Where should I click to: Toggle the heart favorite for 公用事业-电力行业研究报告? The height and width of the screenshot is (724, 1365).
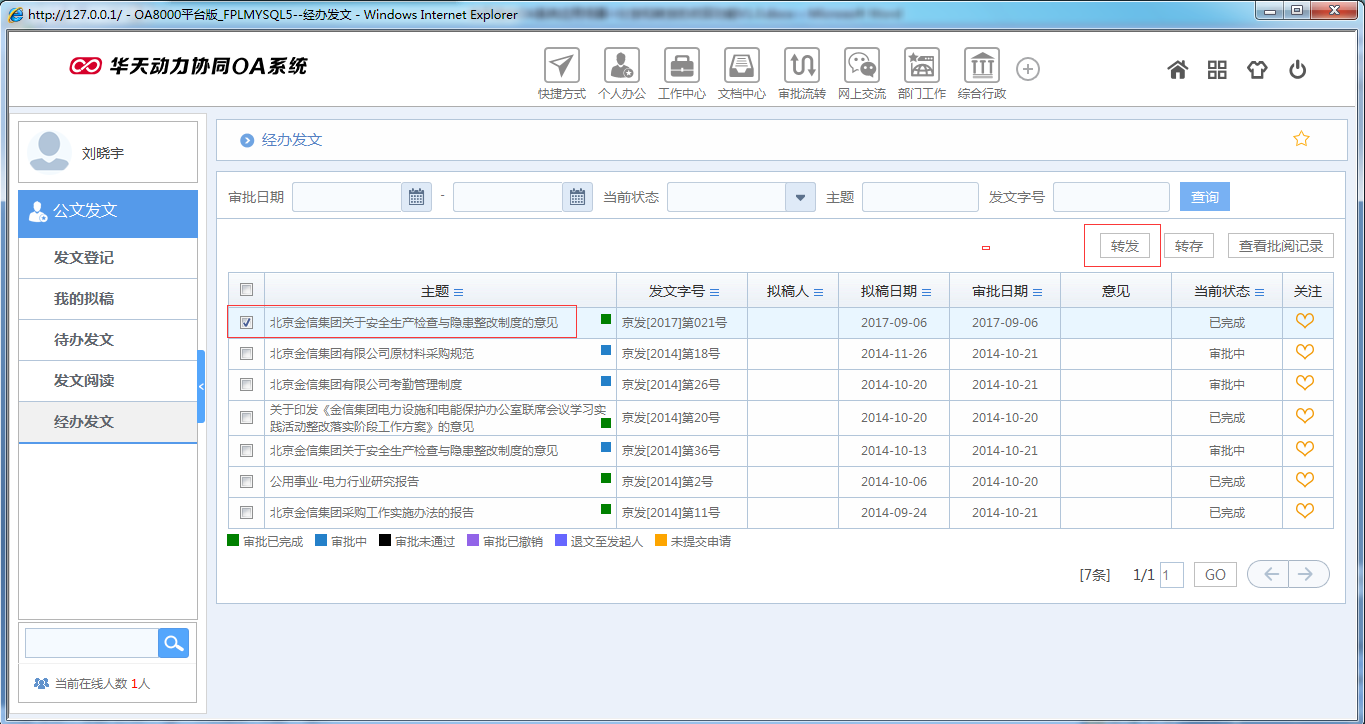[1305, 480]
